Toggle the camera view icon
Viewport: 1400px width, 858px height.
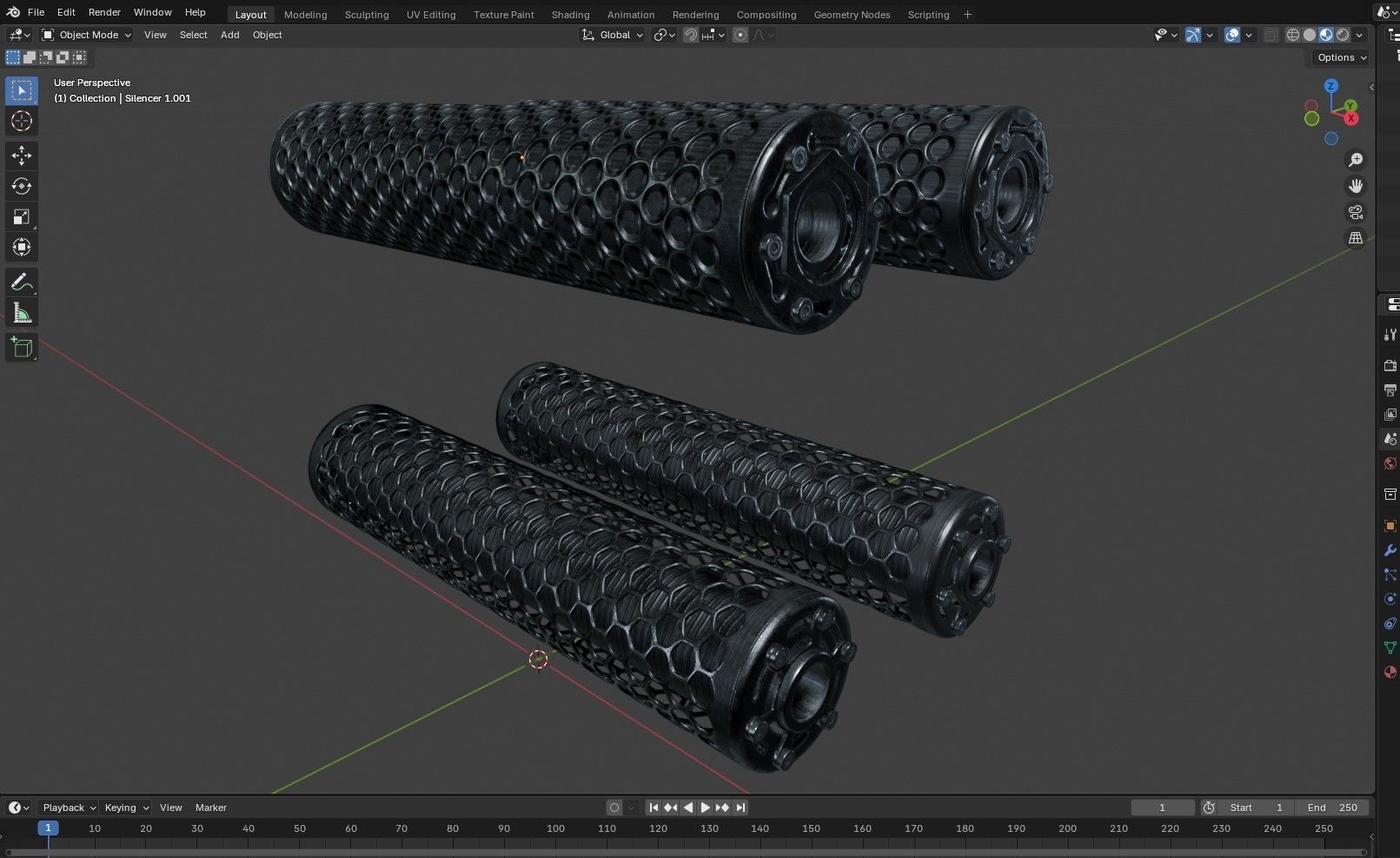1356,212
